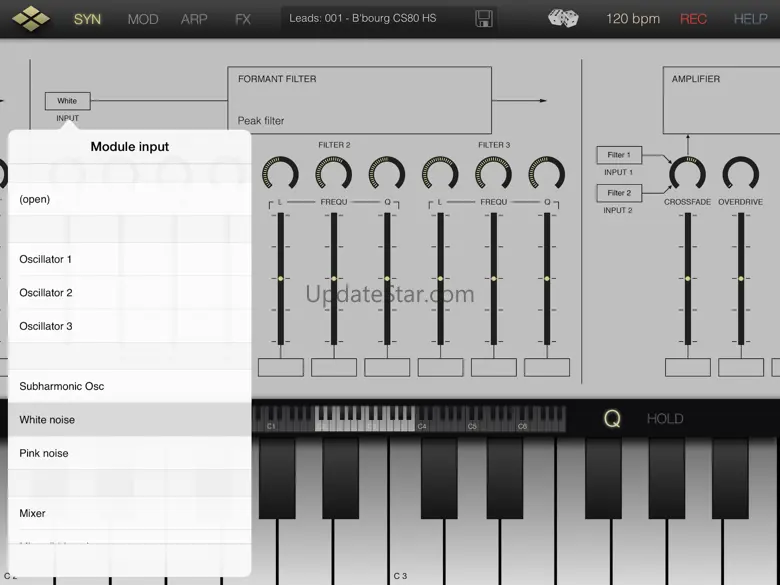
Task: Click the 120 bpm tempo button
Action: point(632,19)
